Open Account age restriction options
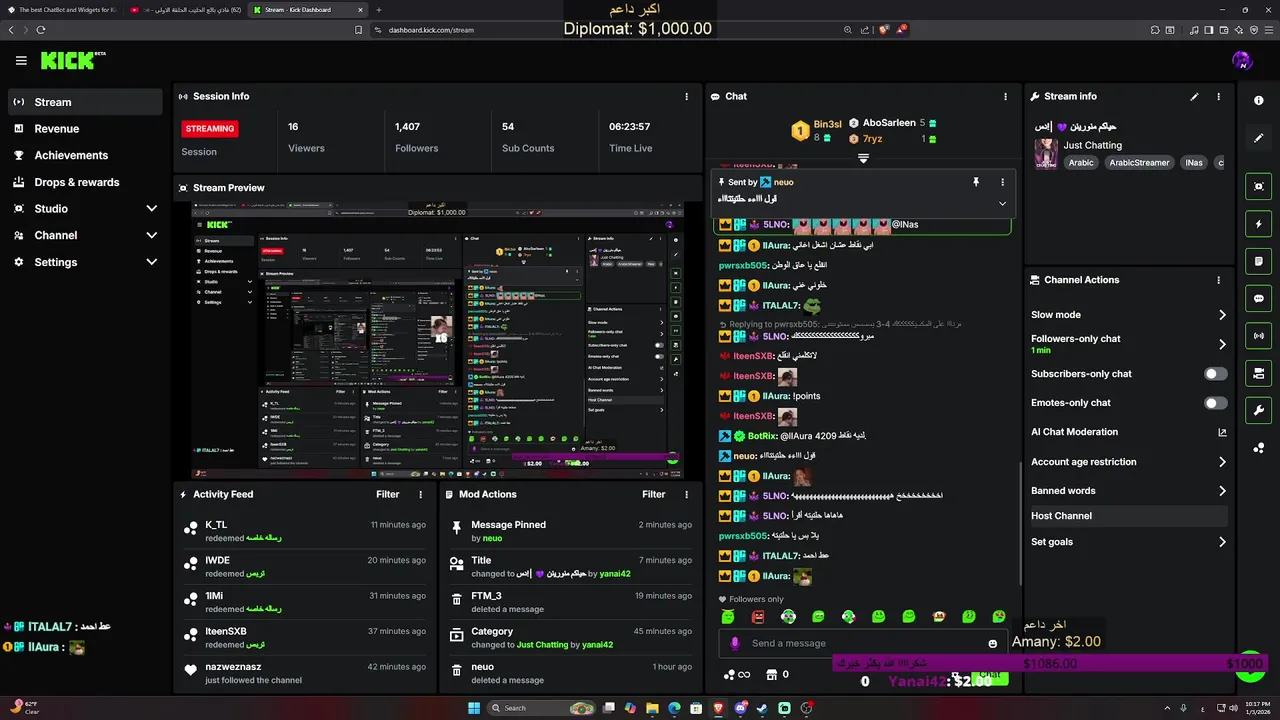The height and width of the screenshot is (720, 1280). pos(1222,462)
